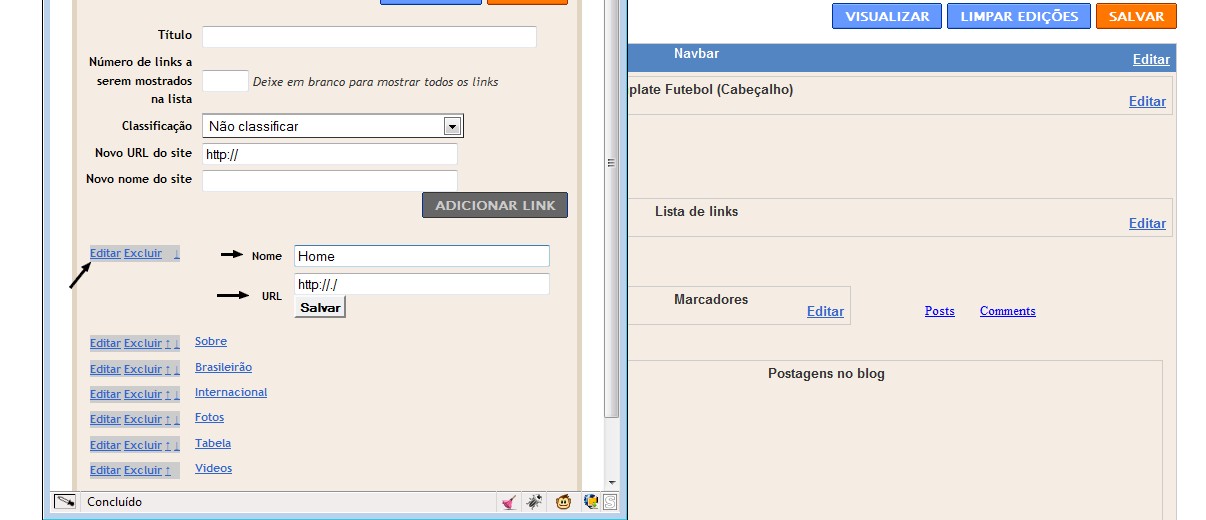
Task: Click the shield icon in the status bar
Action: (592, 502)
